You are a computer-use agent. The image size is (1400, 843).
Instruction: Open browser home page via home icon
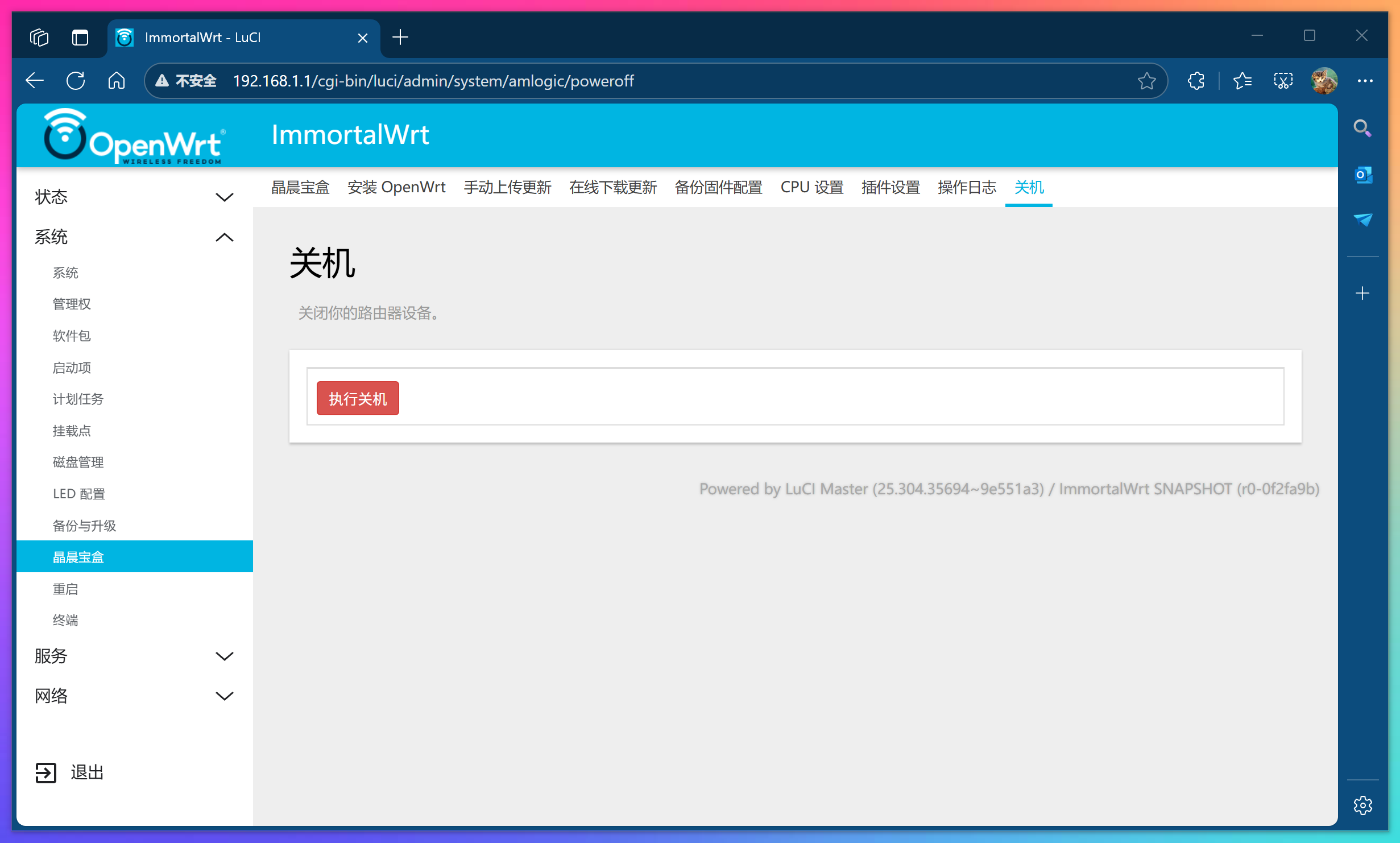tap(116, 80)
